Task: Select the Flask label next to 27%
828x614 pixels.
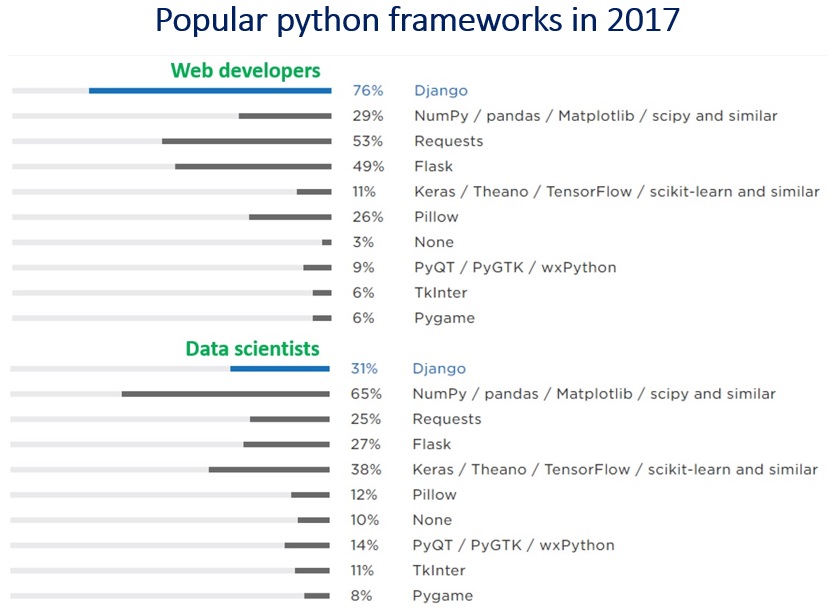Action: pyautogui.click(x=431, y=444)
